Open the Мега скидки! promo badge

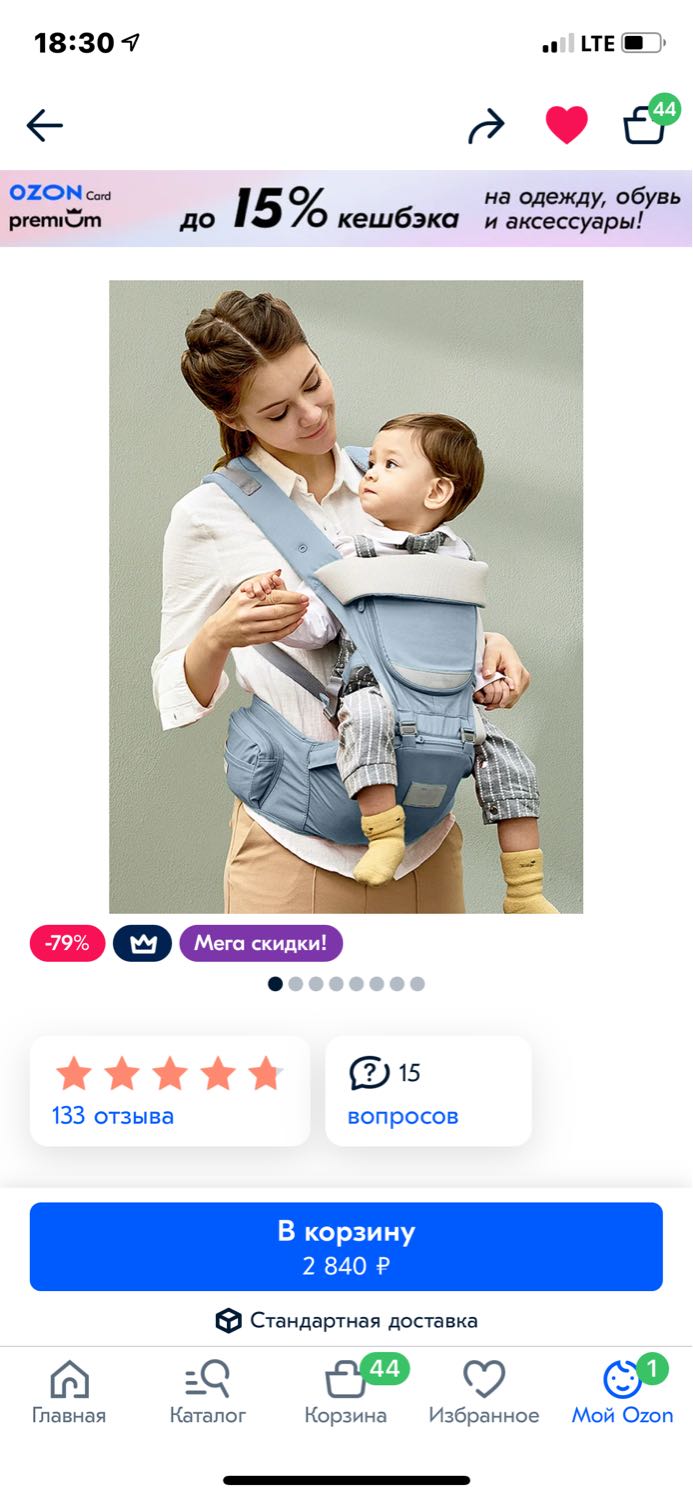261,943
